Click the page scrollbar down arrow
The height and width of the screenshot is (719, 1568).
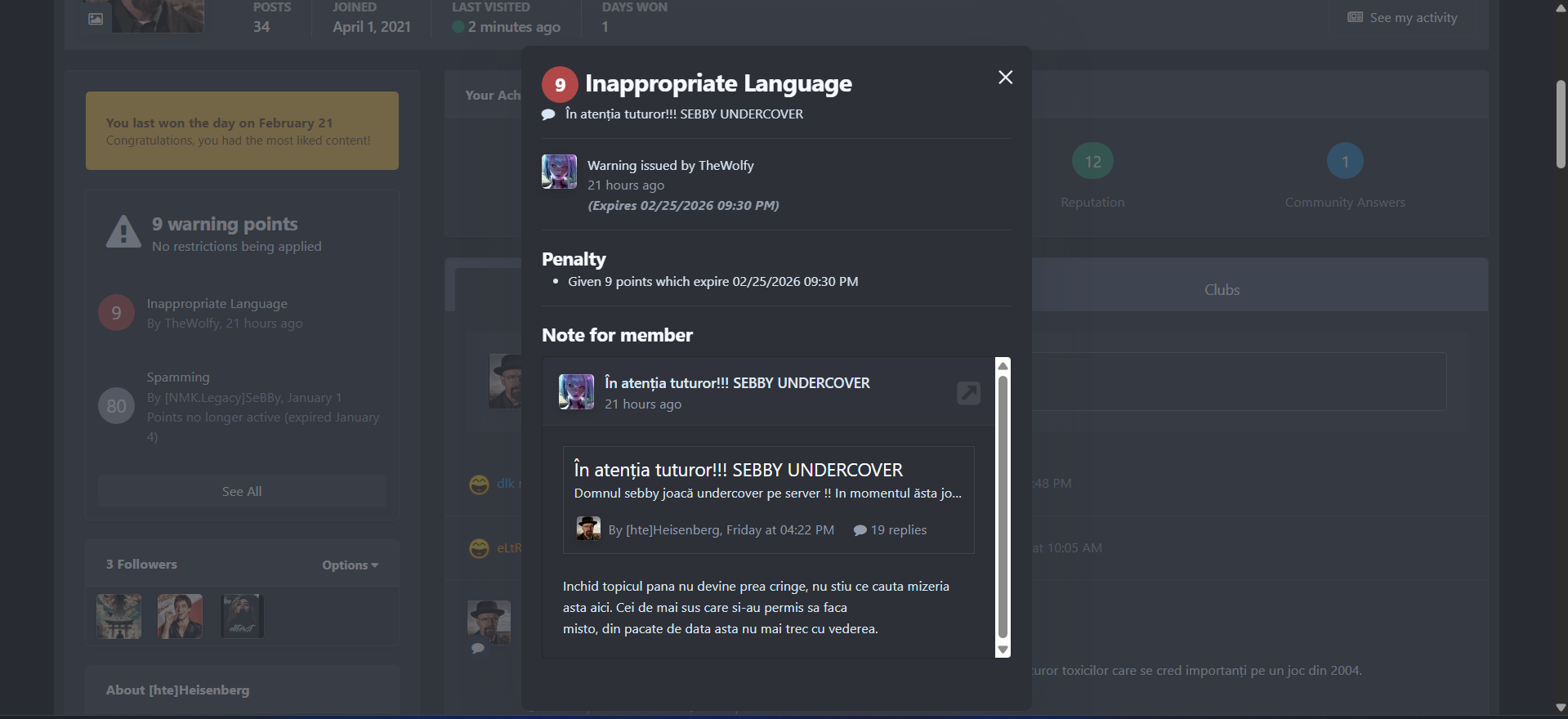(1561, 708)
